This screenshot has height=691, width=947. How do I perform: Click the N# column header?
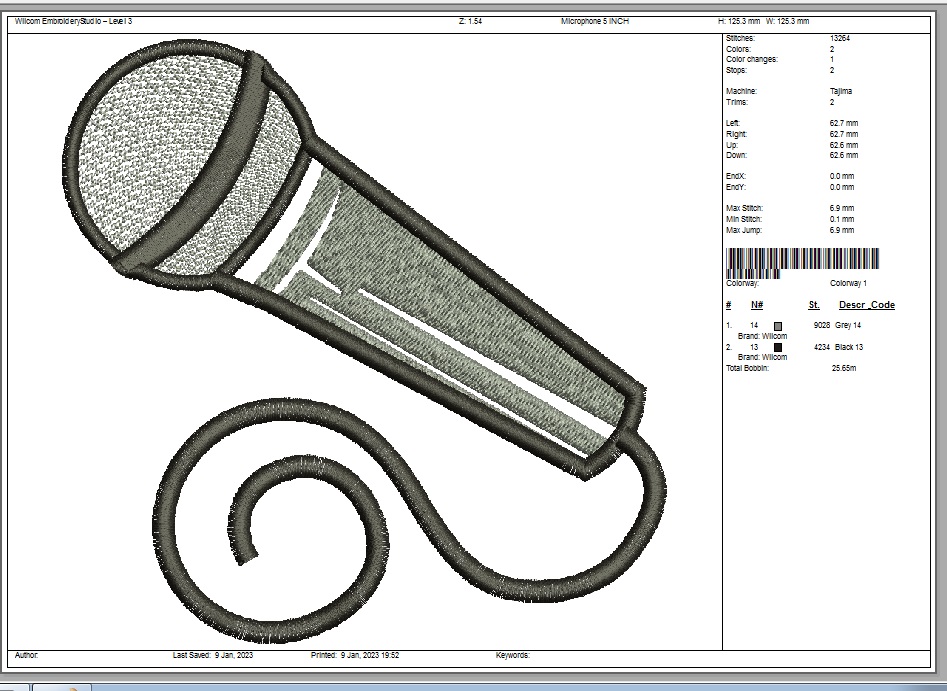757,305
